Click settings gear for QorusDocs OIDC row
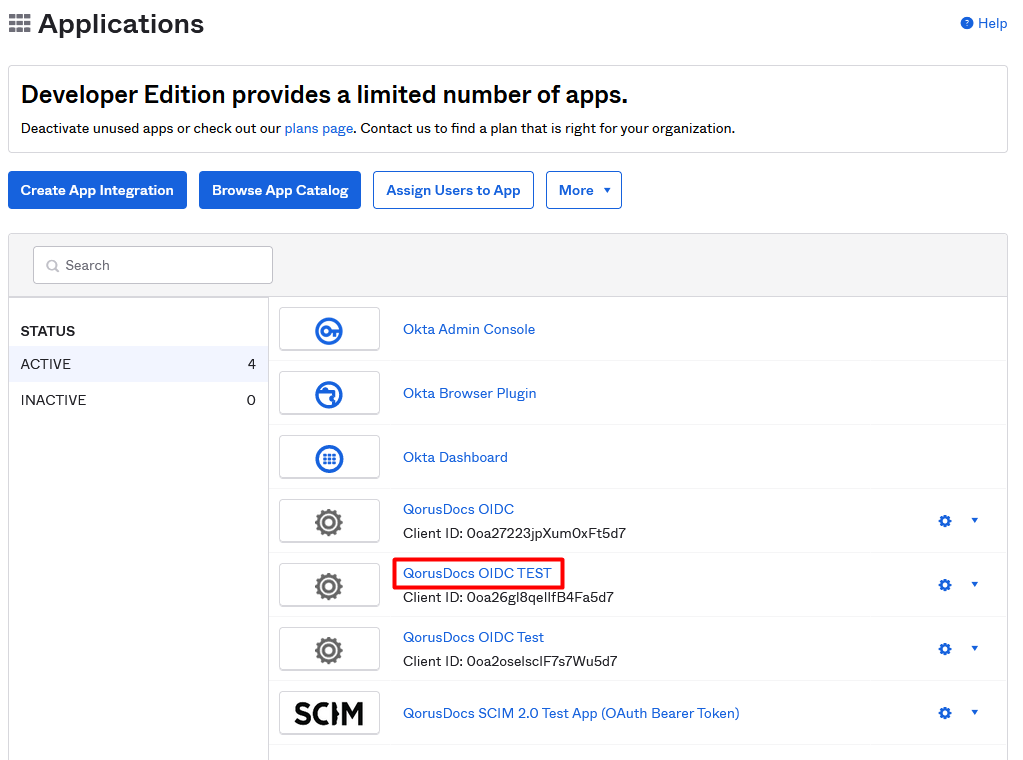The height and width of the screenshot is (760, 1023). click(x=945, y=521)
